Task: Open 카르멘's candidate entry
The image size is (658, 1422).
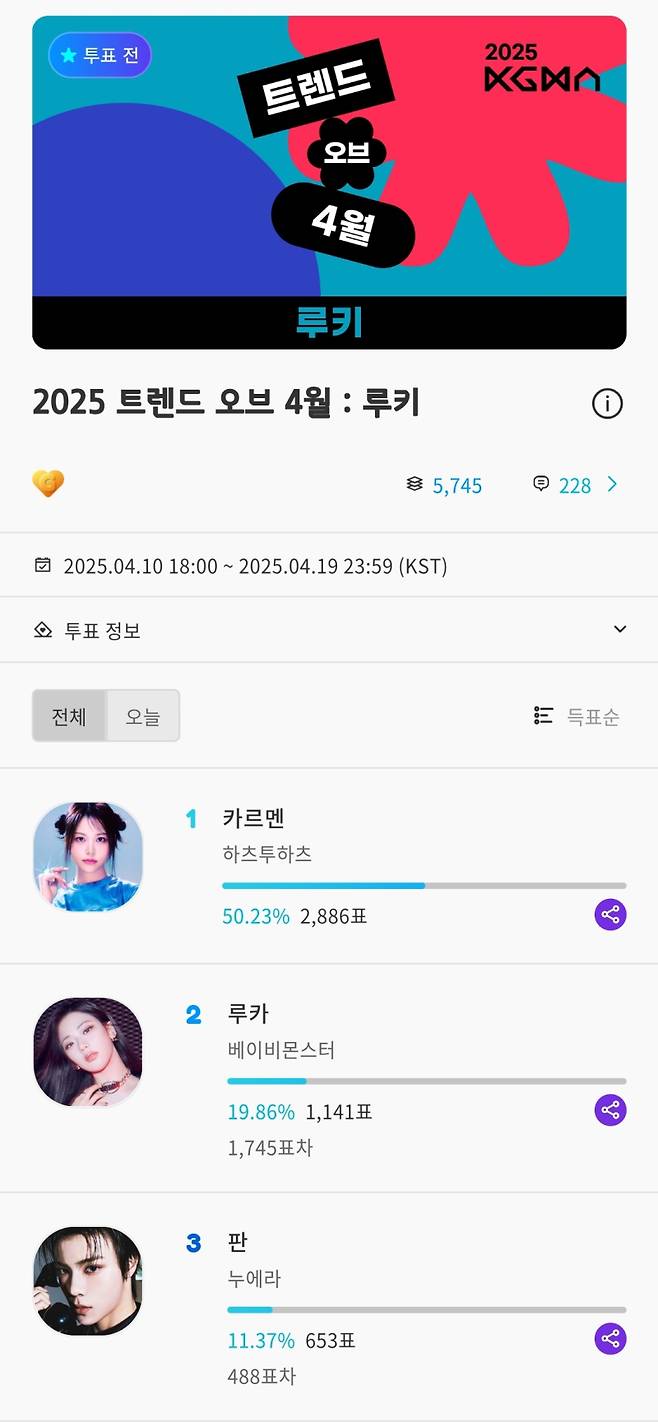Action: (252, 817)
